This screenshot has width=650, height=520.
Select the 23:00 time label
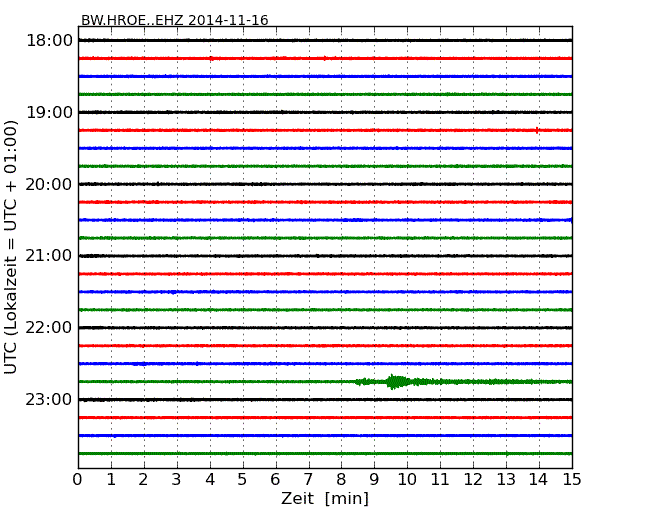49,400
